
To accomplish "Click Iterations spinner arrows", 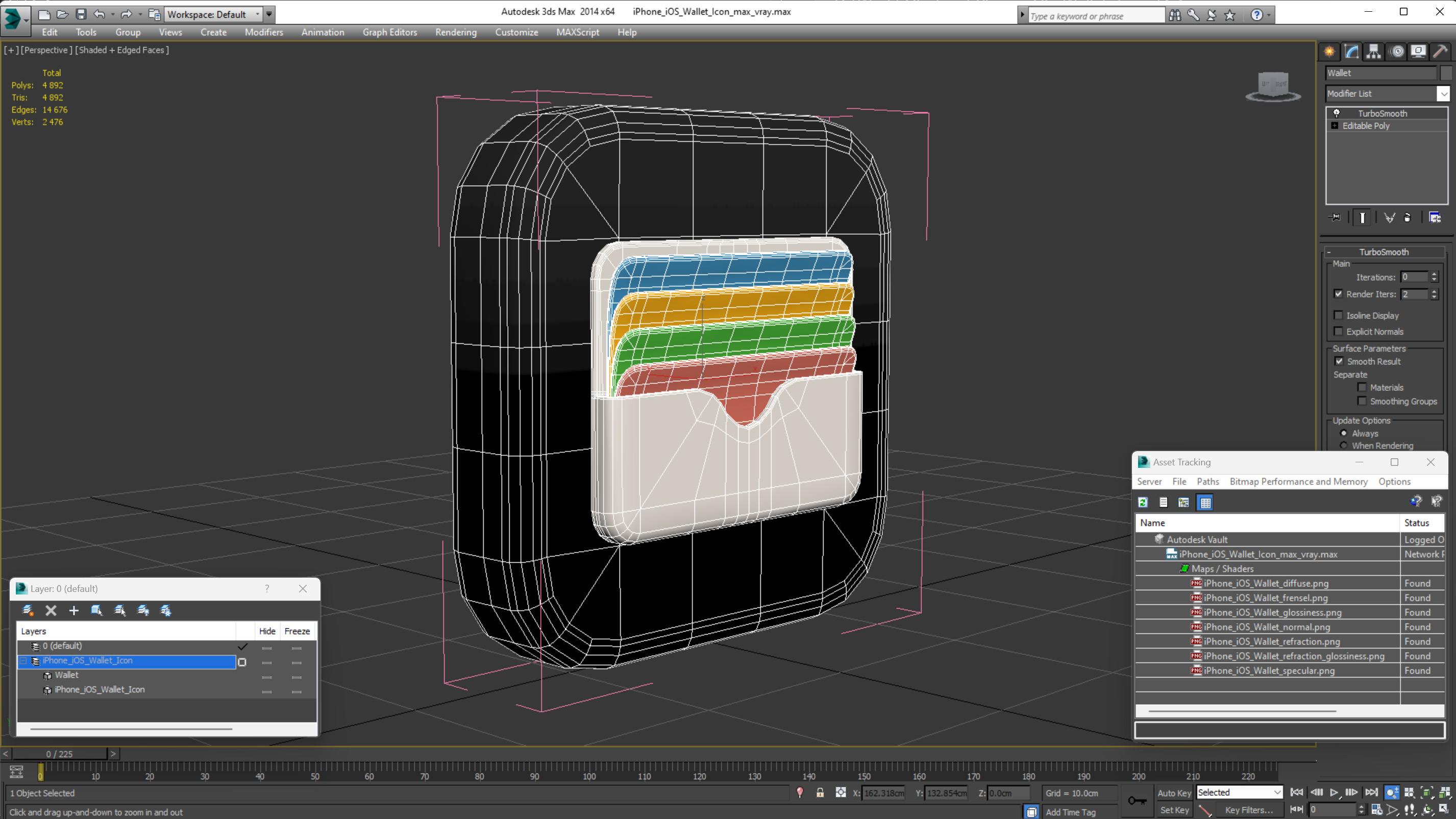I will click(1434, 277).
